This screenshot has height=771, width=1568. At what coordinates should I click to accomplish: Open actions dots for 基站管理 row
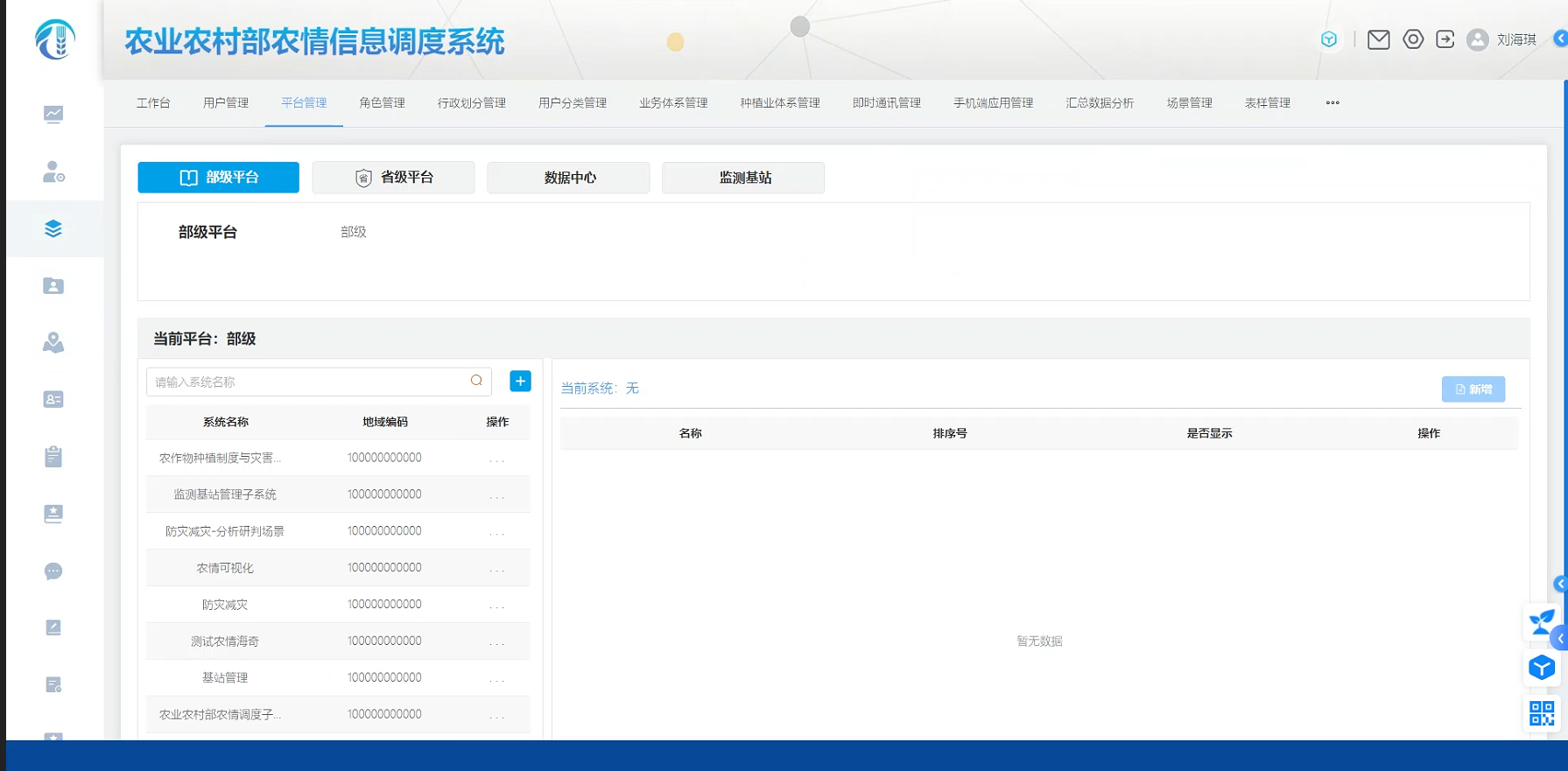[497, 679]
